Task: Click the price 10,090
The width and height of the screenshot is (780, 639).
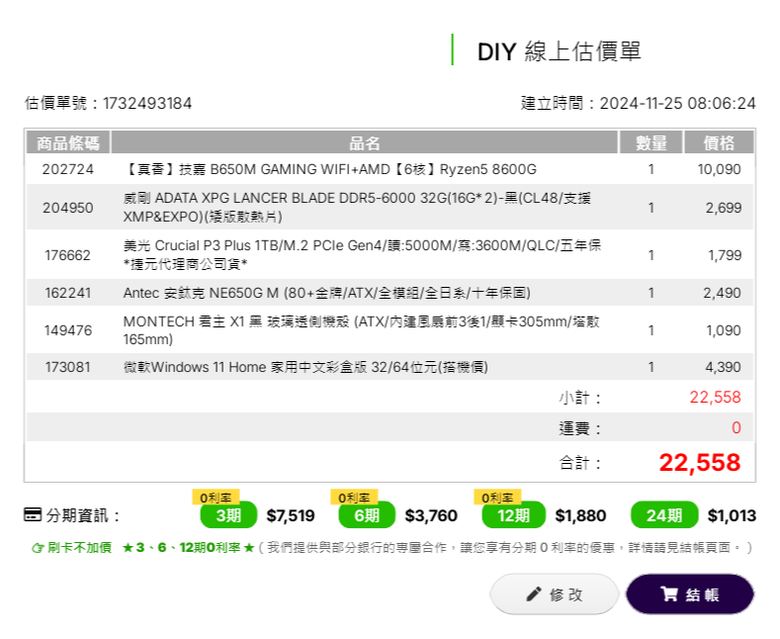Action: tap(719, 169)
